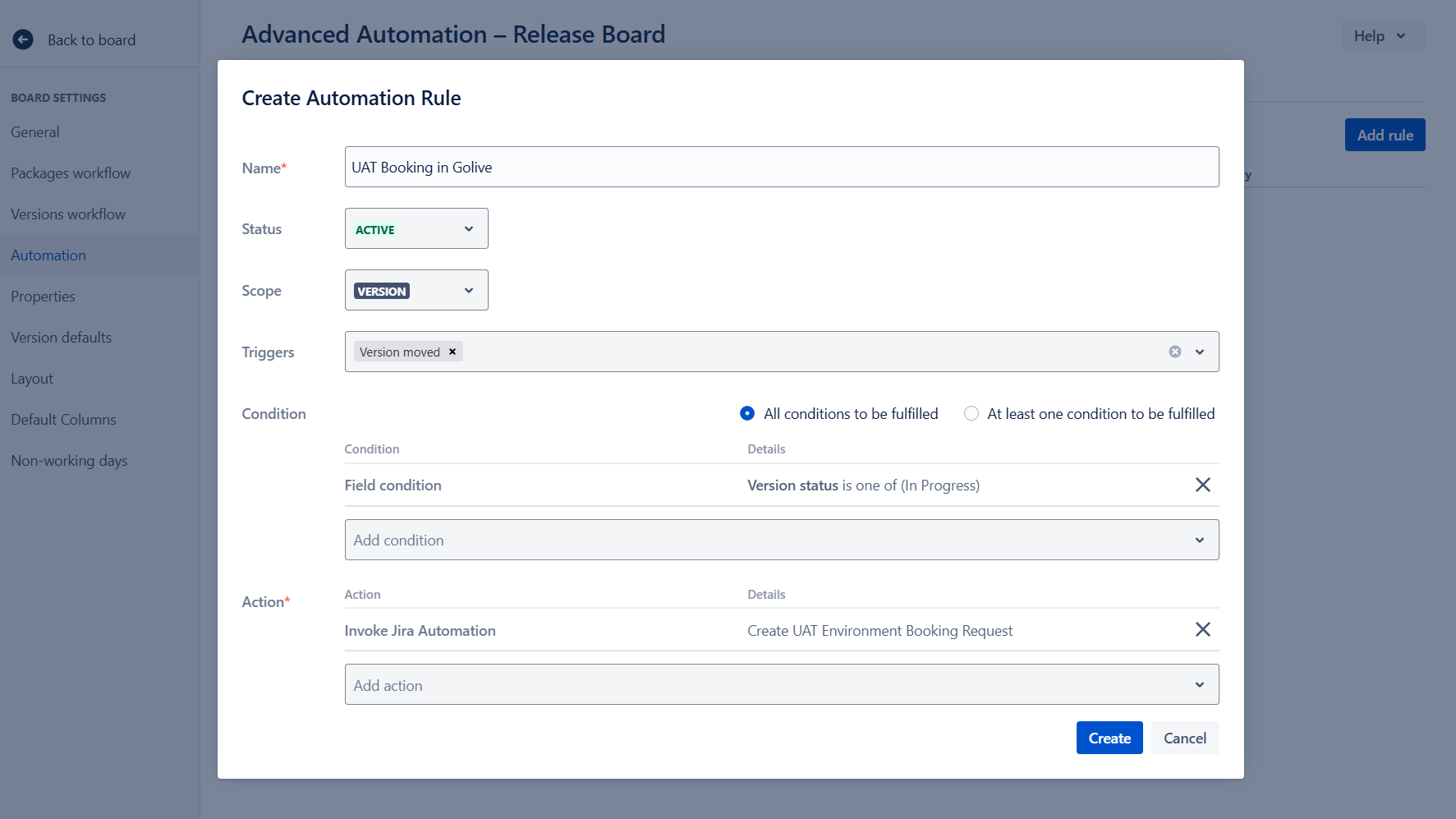Click the Create button
This screenshot has height=819, width=1456.
coord(1109,738)
